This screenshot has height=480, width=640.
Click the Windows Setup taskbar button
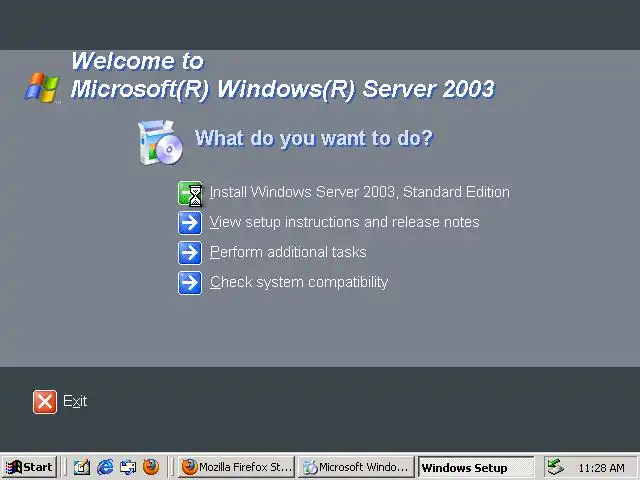pos(476,467)
